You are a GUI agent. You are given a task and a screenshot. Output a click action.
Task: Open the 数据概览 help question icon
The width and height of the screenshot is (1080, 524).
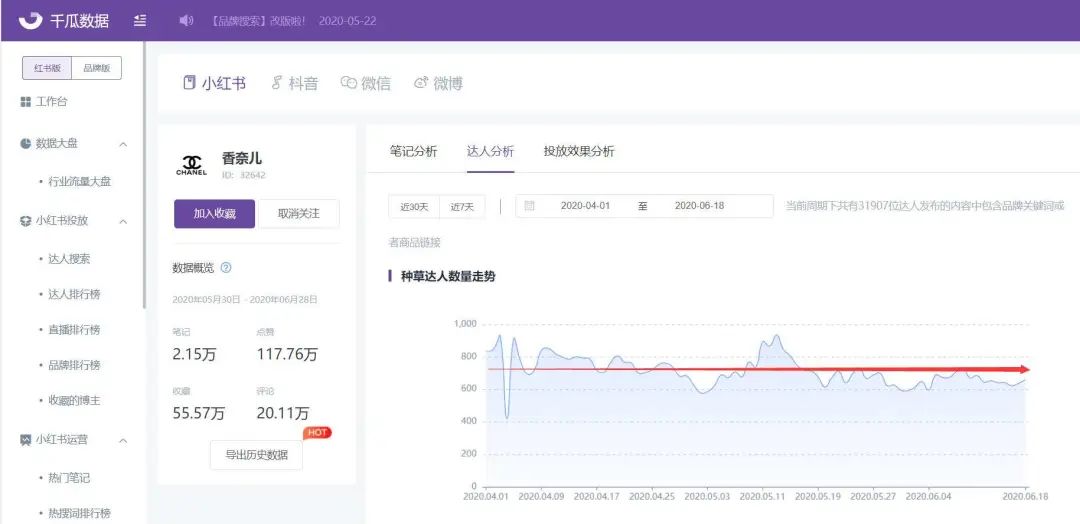click(226, 268)
